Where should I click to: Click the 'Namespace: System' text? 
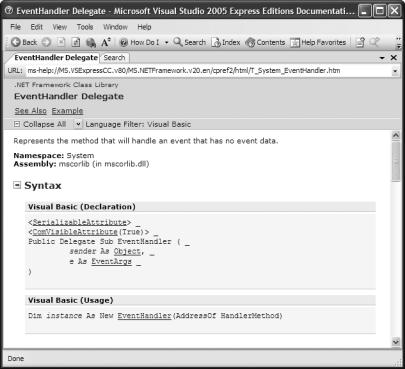(54, 156)
